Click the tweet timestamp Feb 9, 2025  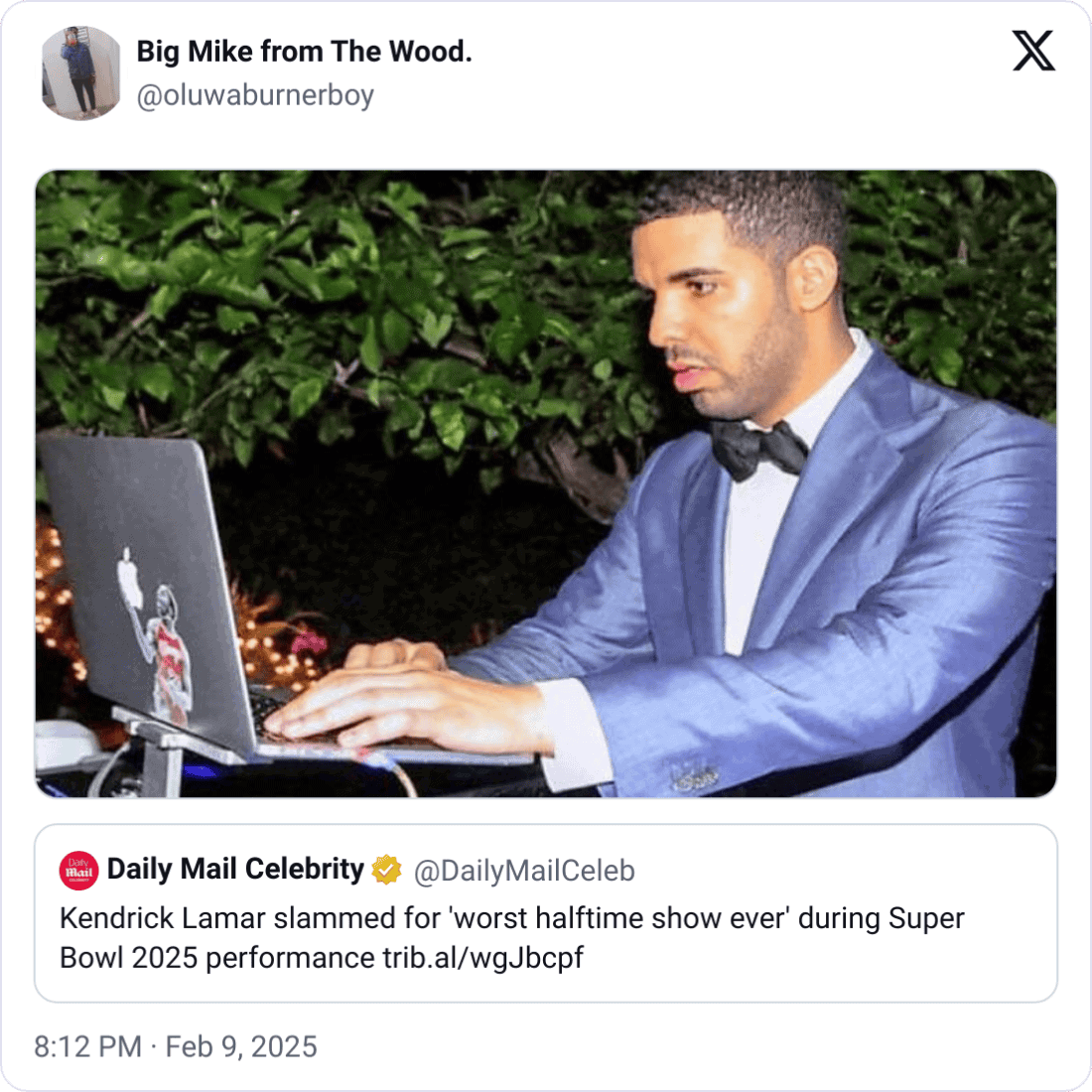click(241, 1046)
